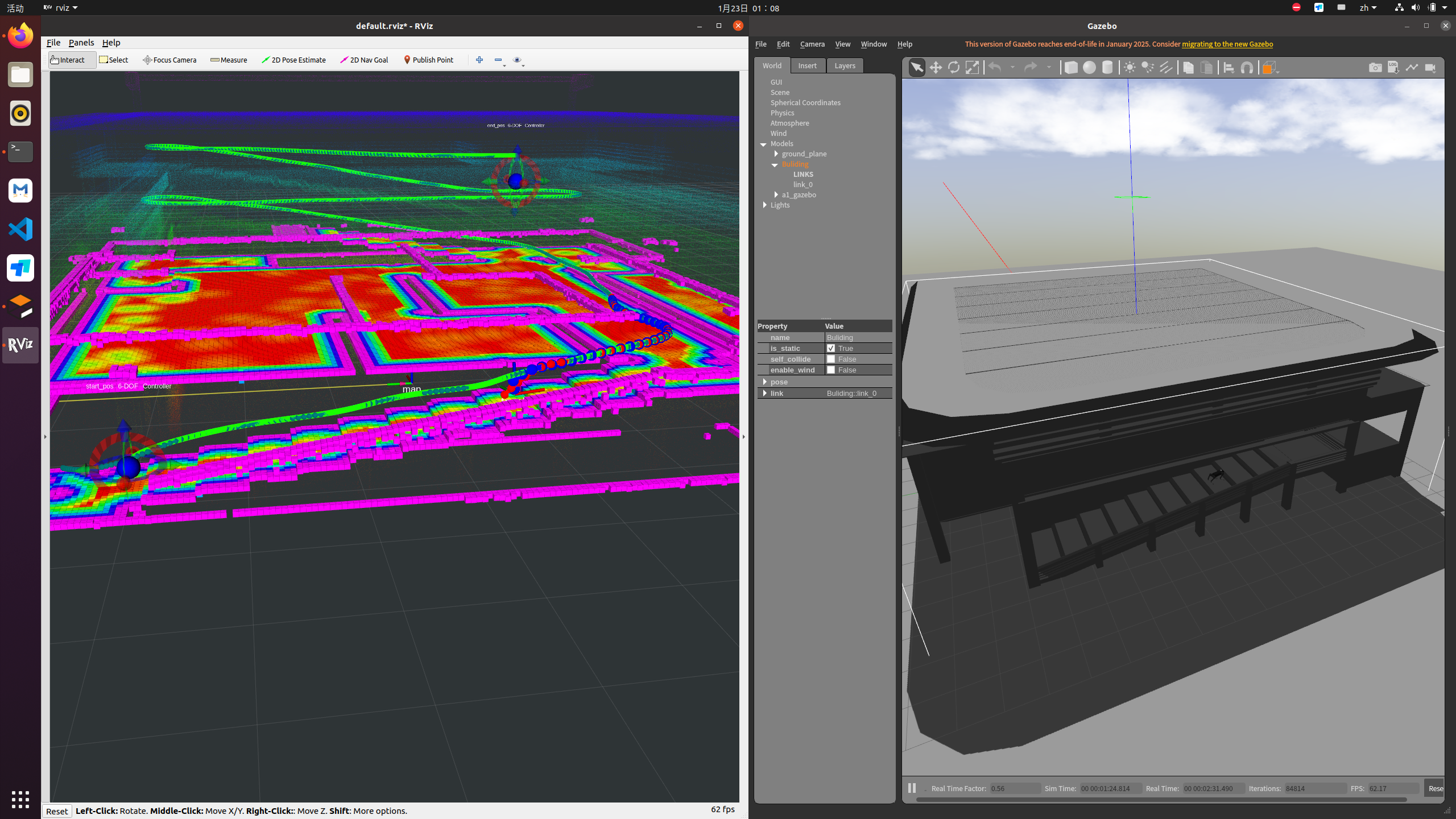Take a screenshot with the camera icon

(x=1375, y=68)
